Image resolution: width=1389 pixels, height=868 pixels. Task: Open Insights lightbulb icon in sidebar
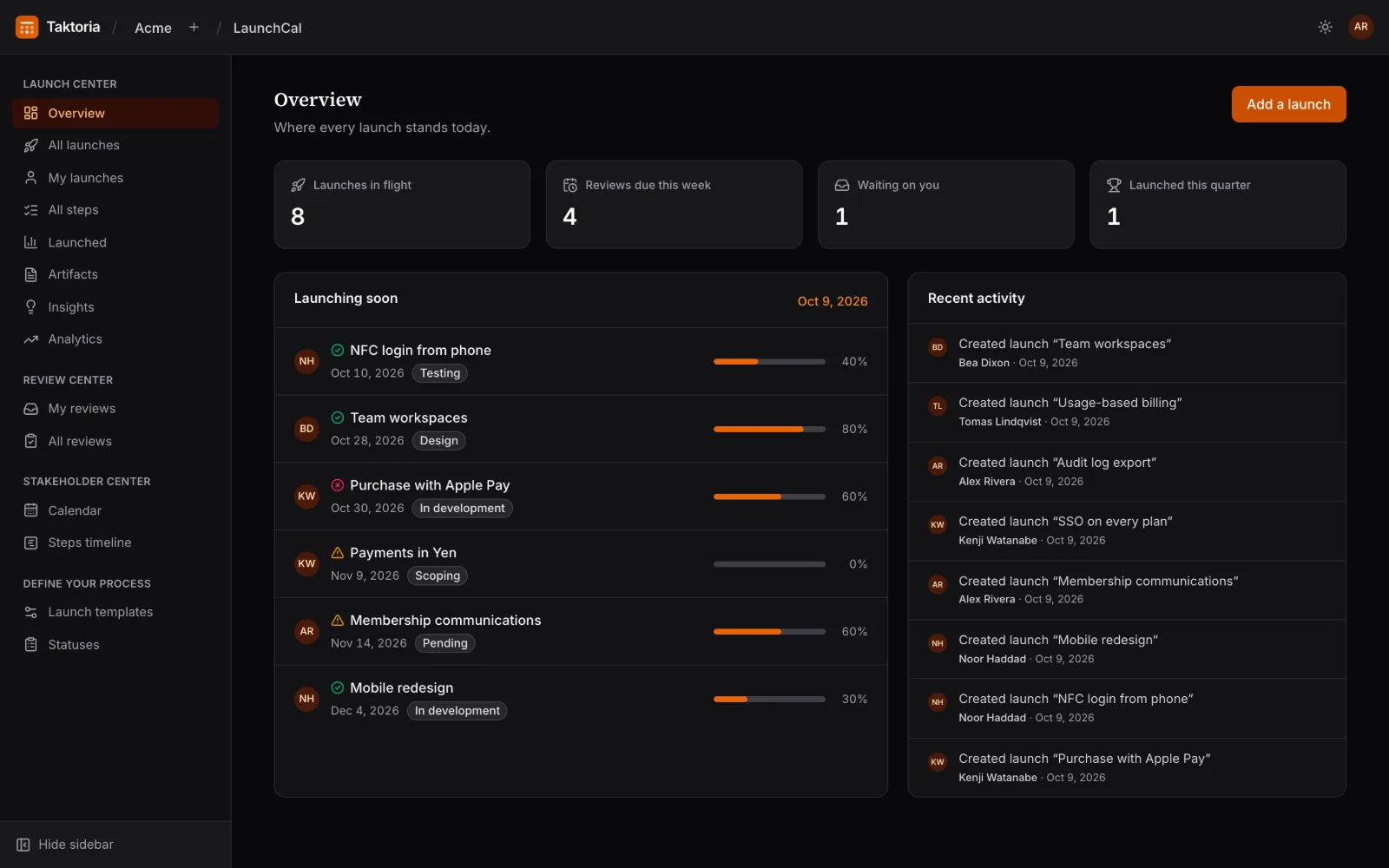click(x=31, y=307)
